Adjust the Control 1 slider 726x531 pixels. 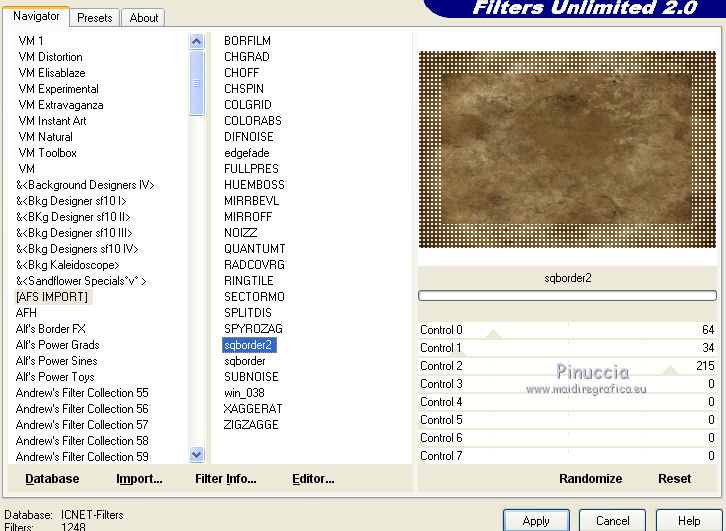(567, 348)
